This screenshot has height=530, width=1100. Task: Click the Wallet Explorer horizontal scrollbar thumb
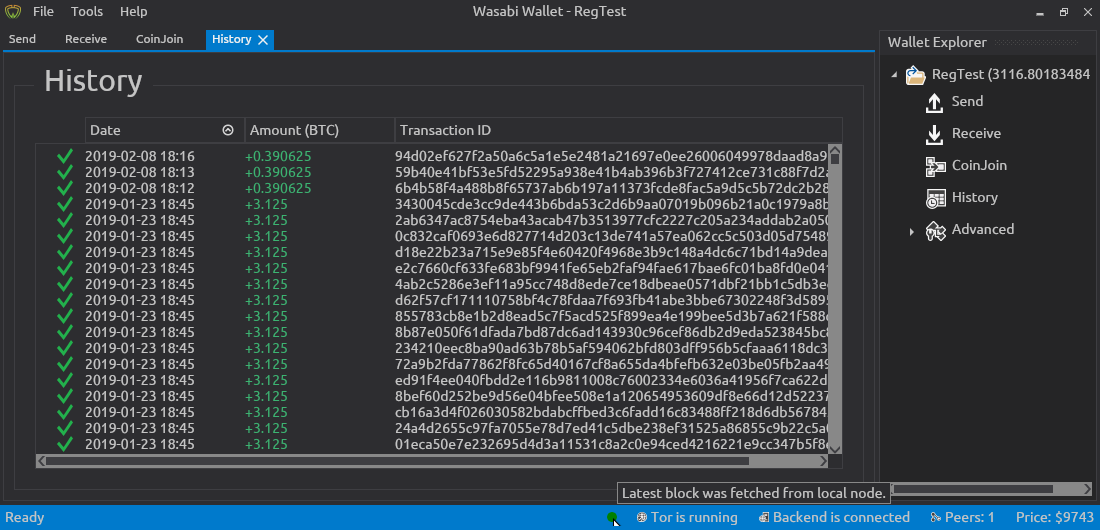972,489
